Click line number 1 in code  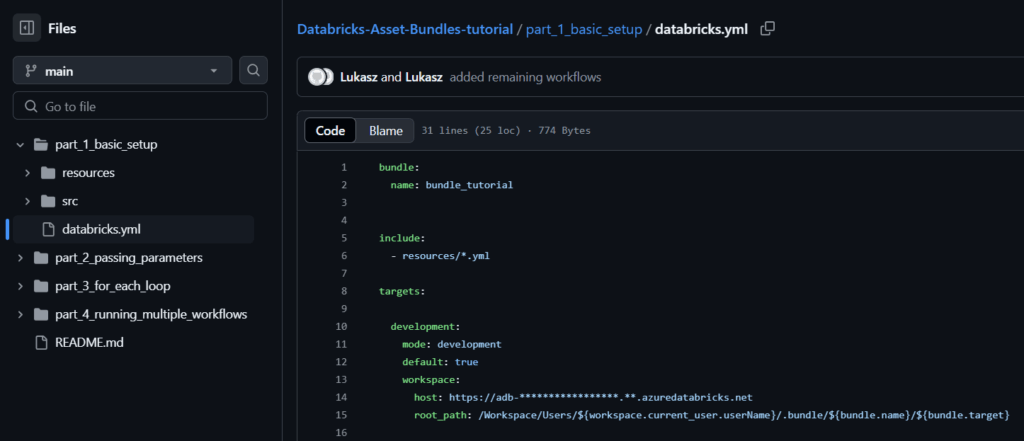tap(344, 167)
